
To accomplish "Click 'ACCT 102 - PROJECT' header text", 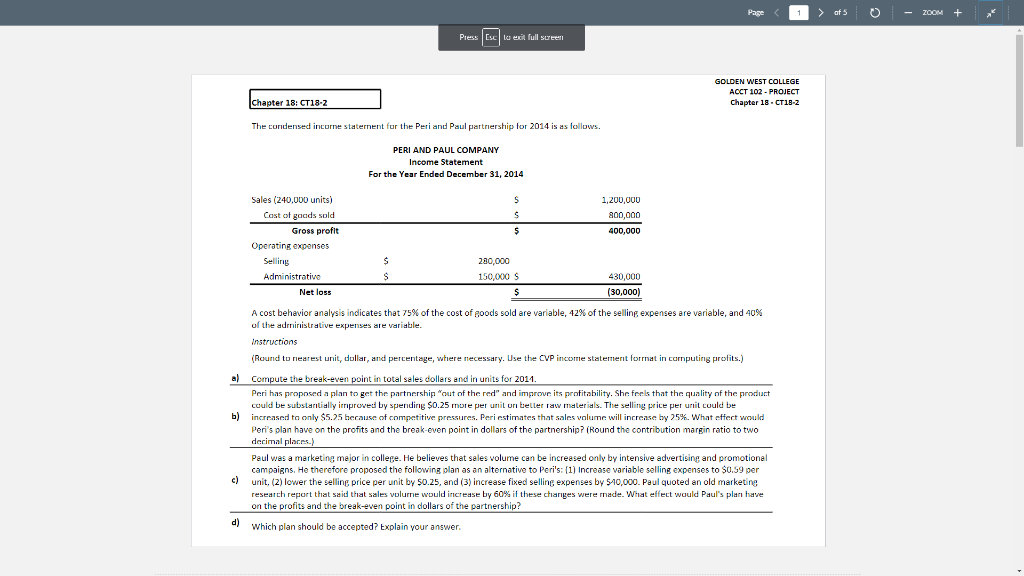I will (x=764, y=92).
